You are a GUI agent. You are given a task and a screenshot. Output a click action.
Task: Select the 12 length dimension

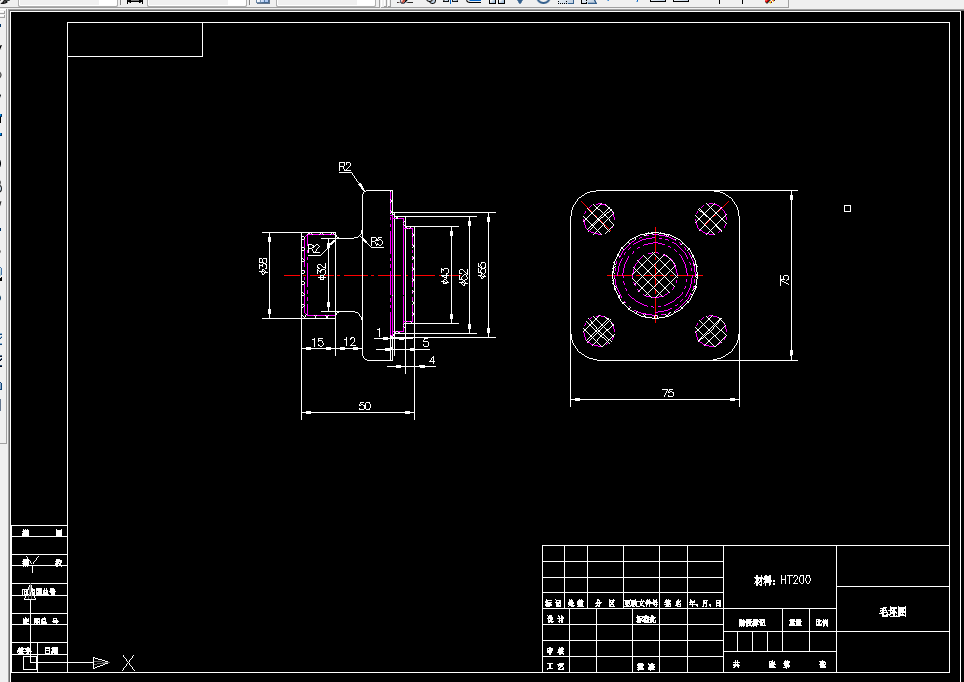pyautogui.click(x=349, y=341)
